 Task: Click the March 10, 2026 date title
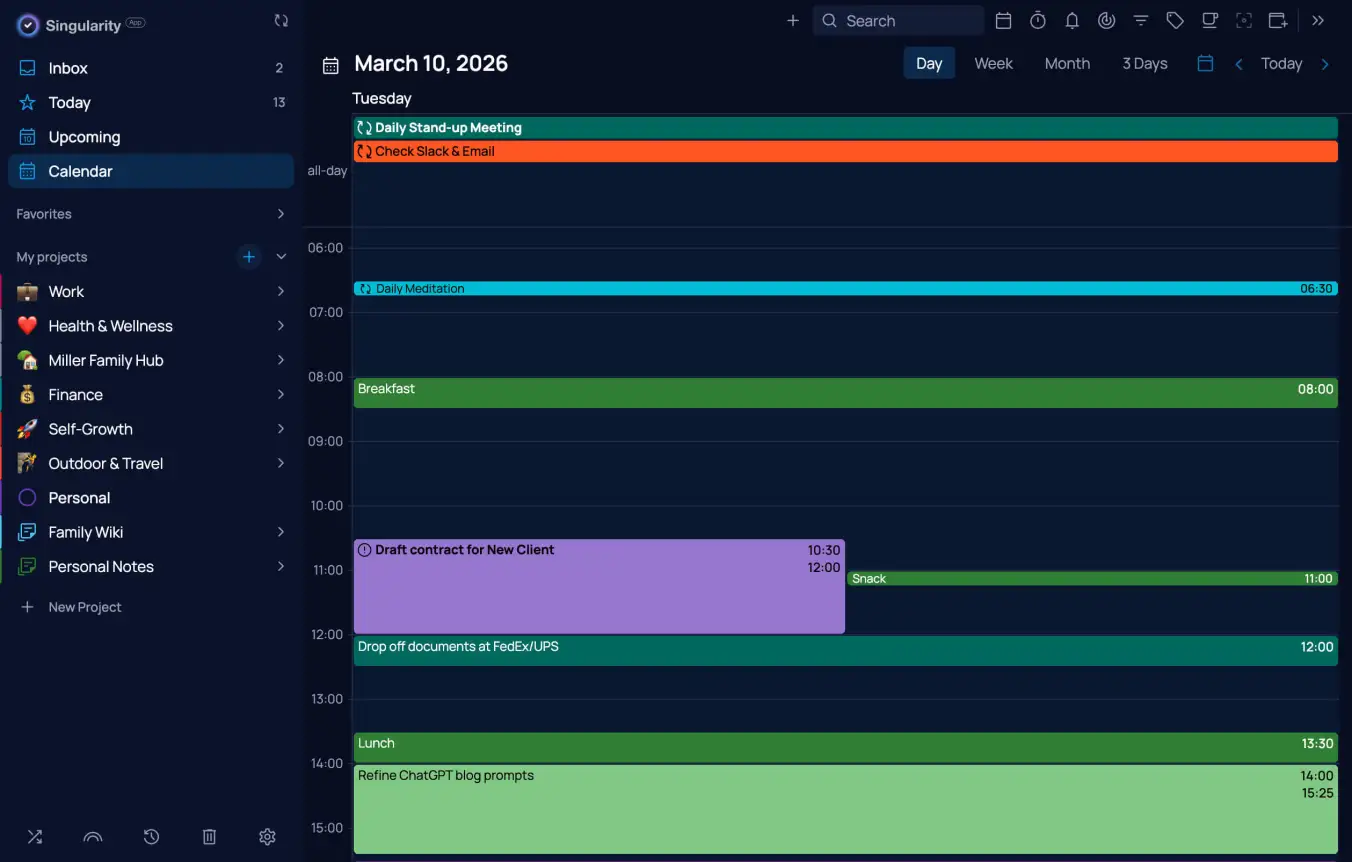click(x=431, y=64)
